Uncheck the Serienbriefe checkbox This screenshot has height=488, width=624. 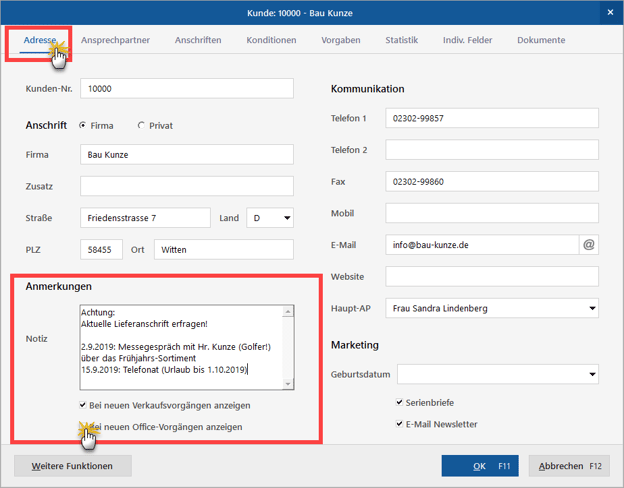(x=401, y=402)
